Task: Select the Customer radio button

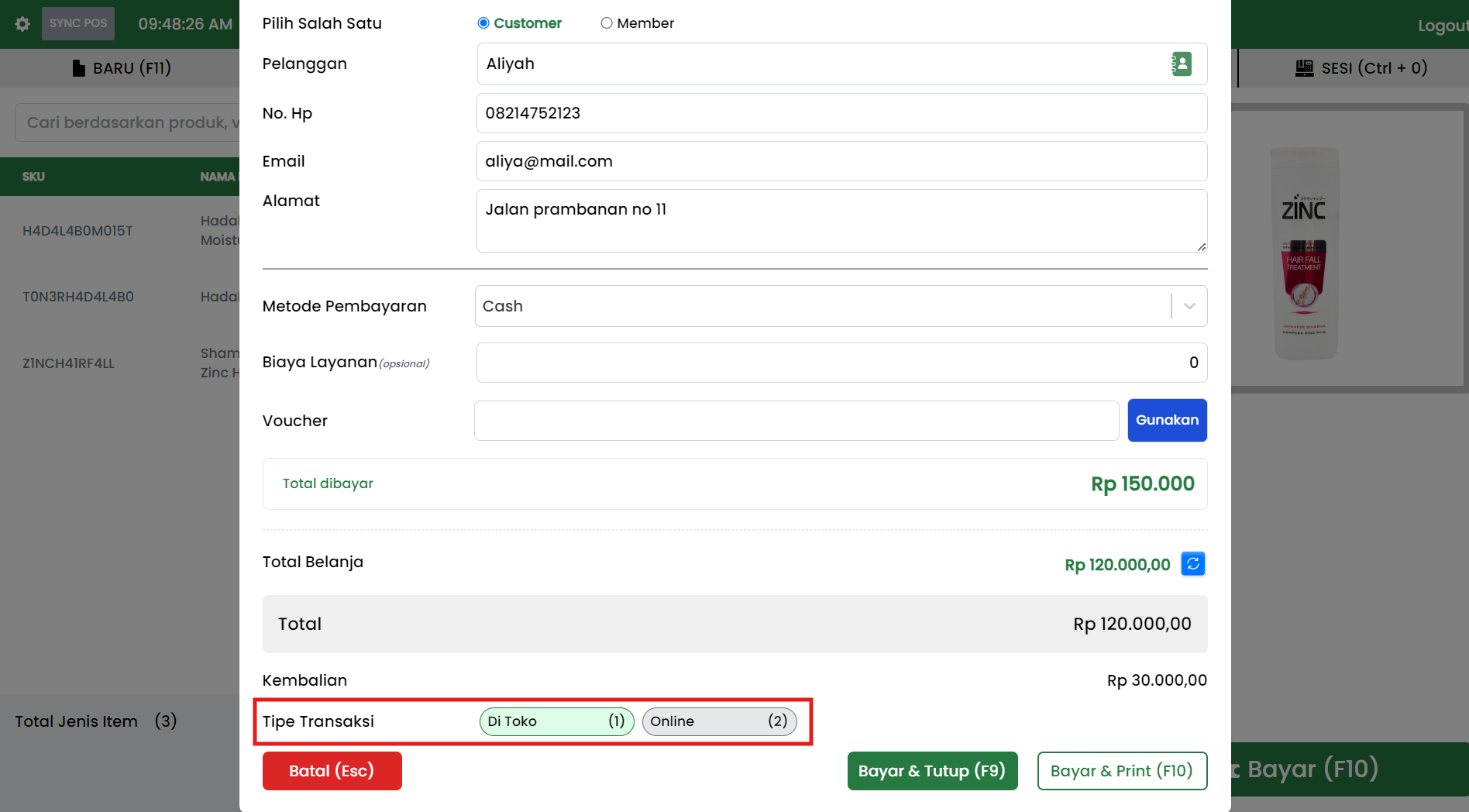Action: pyautogui.click(x=483, y=23)
